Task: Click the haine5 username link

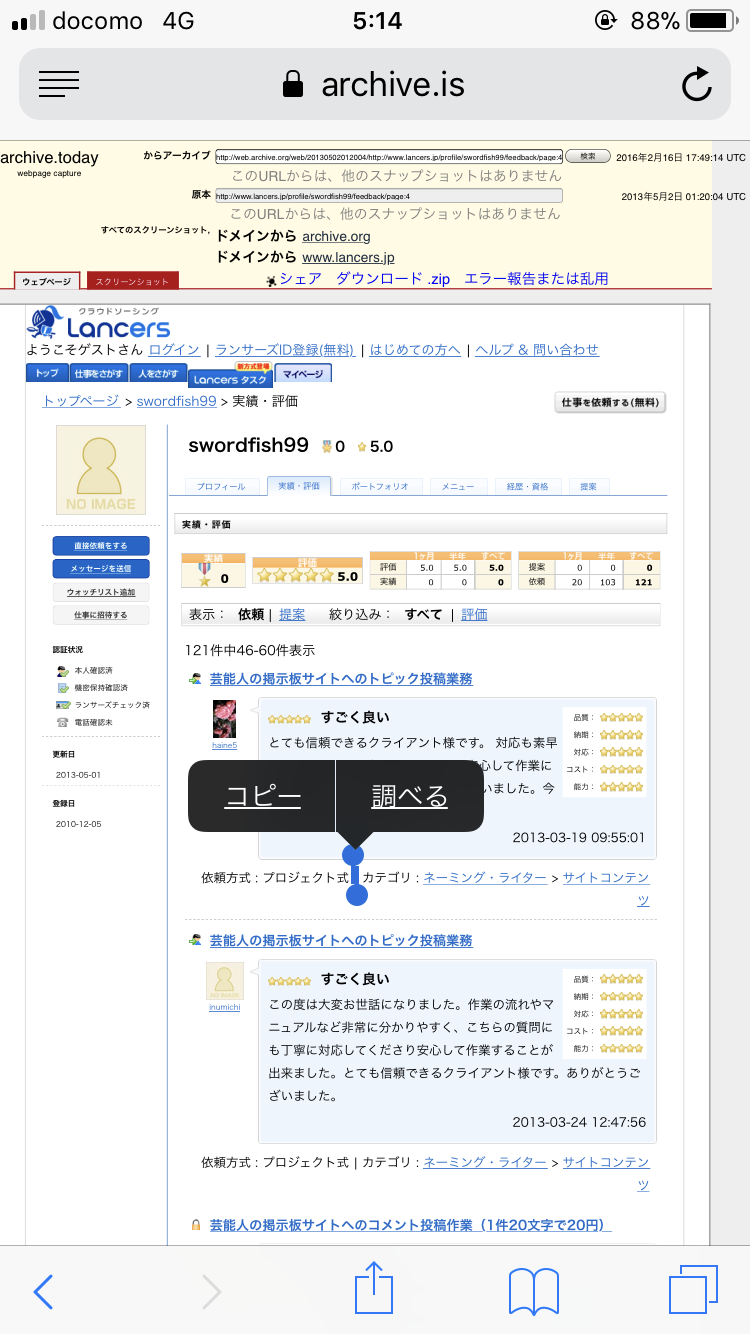Action: pyautogui.click(x=225, y=745)
